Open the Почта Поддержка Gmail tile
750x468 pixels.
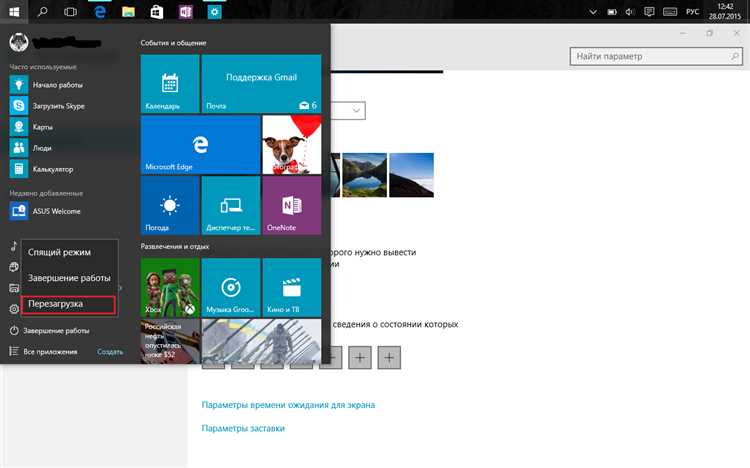pos(261,84)
